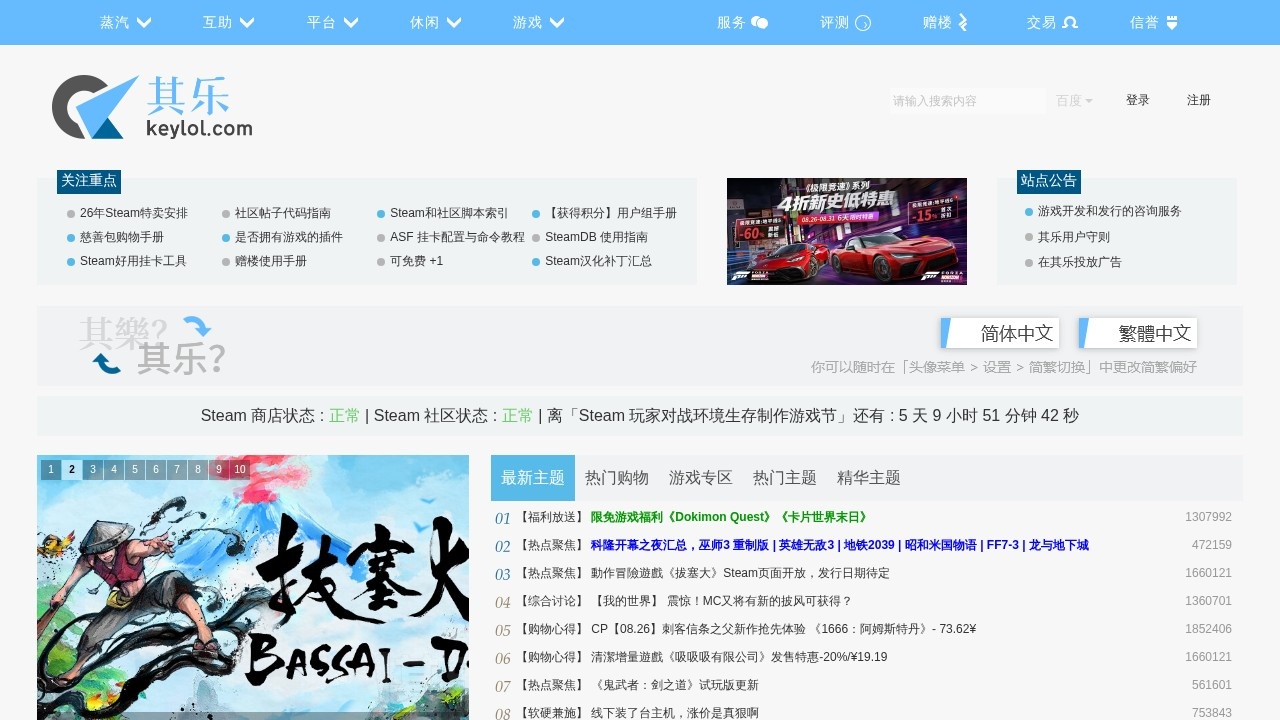1280x720 pixels.
Task: Switch to 简体中文 language
Action: point(1000,333)
